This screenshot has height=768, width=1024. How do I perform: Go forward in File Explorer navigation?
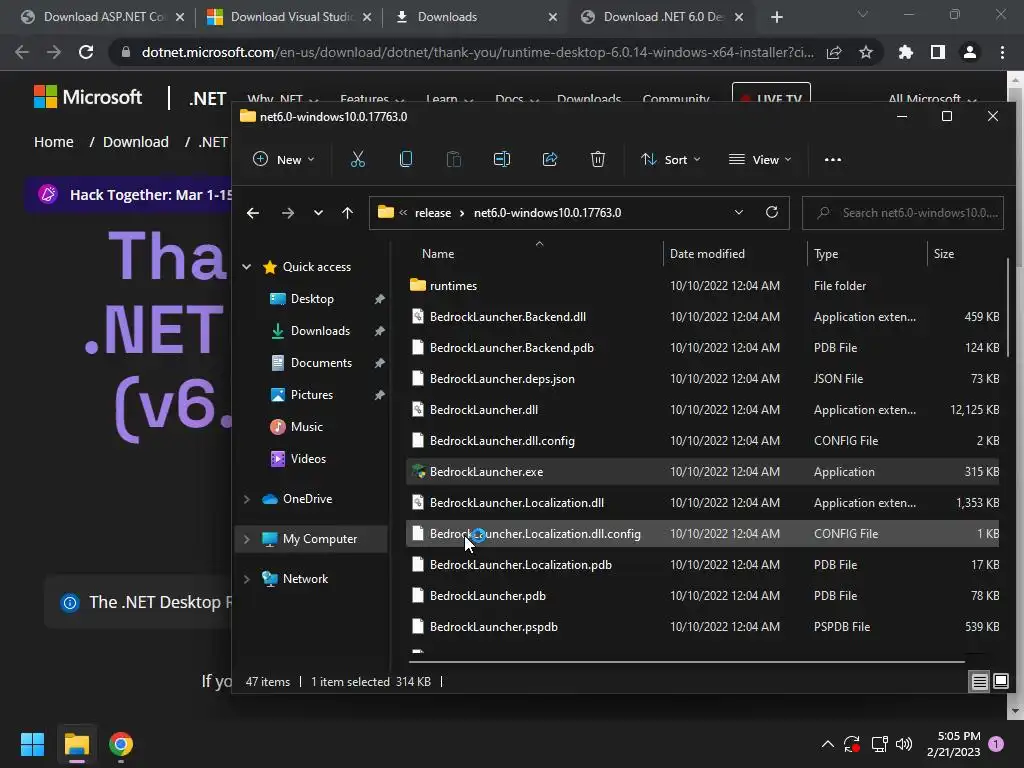(287, 213)
